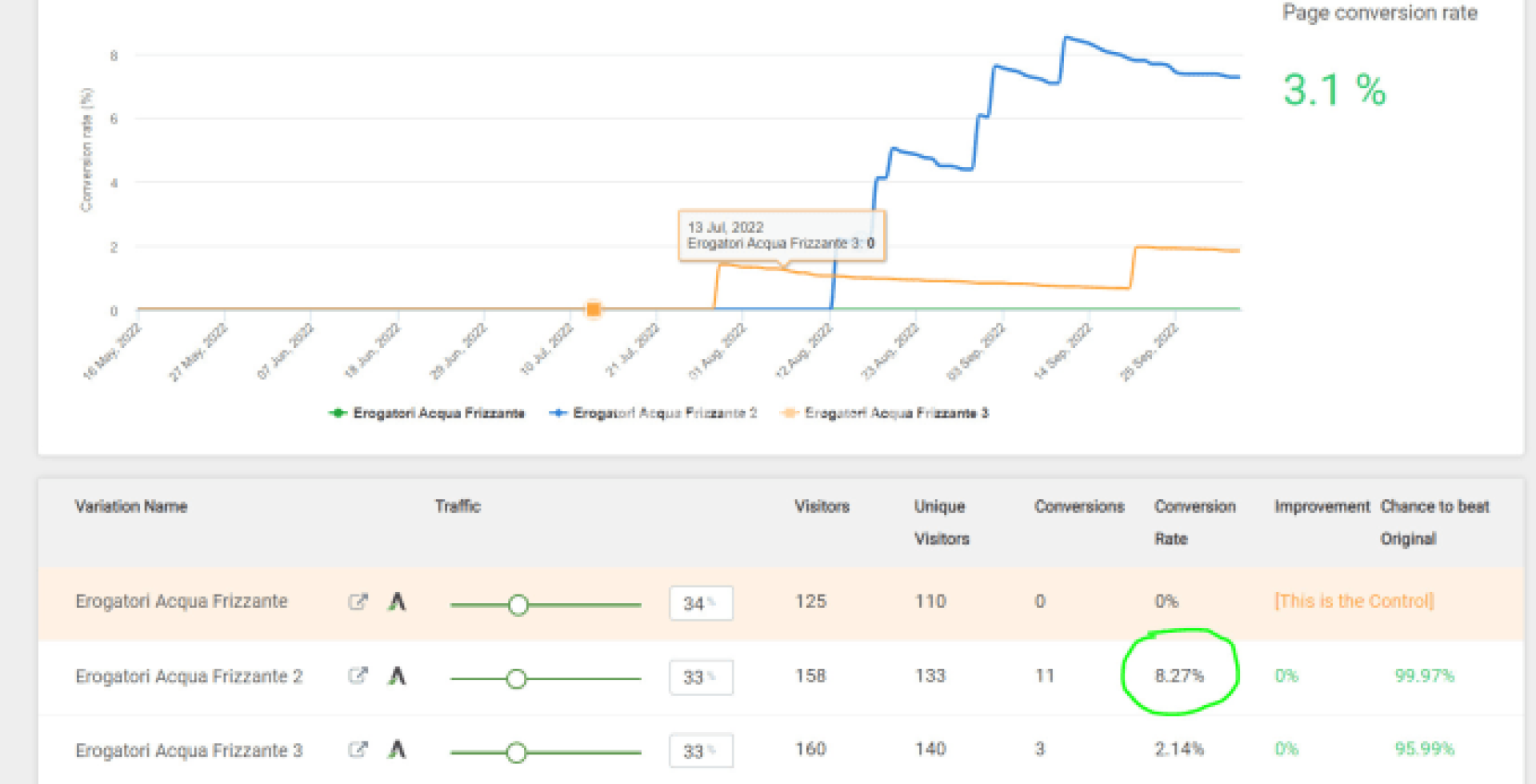This screenshot has height=784, width=1536.
Task: Click the A icon for Erogatori Acqua Frizzante 3
Action: click(397, 750)
